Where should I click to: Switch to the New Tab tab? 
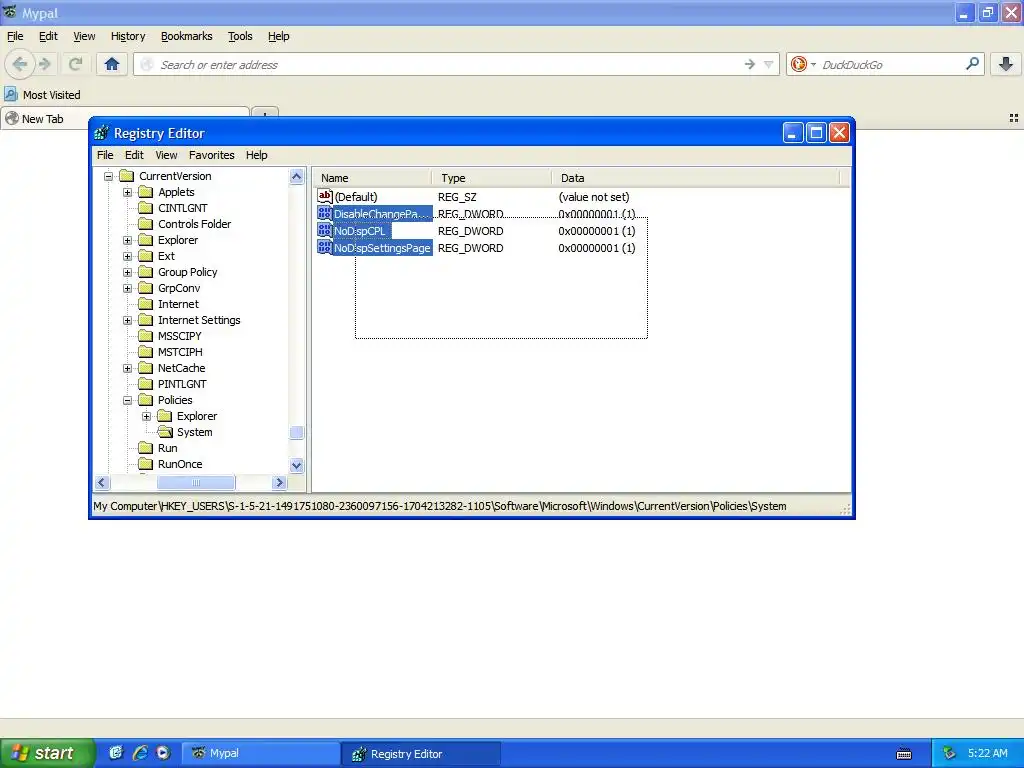click(124, 118)
